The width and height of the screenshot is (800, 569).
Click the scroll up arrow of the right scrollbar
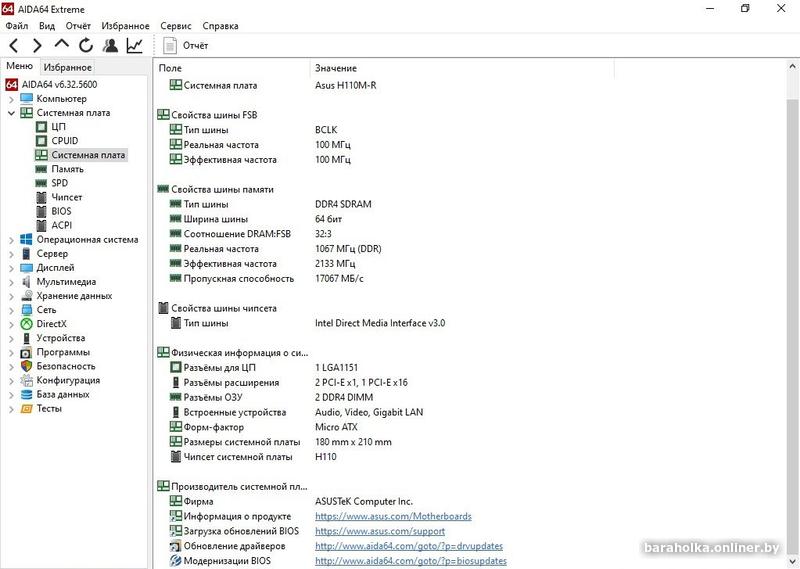pos(792,67)
